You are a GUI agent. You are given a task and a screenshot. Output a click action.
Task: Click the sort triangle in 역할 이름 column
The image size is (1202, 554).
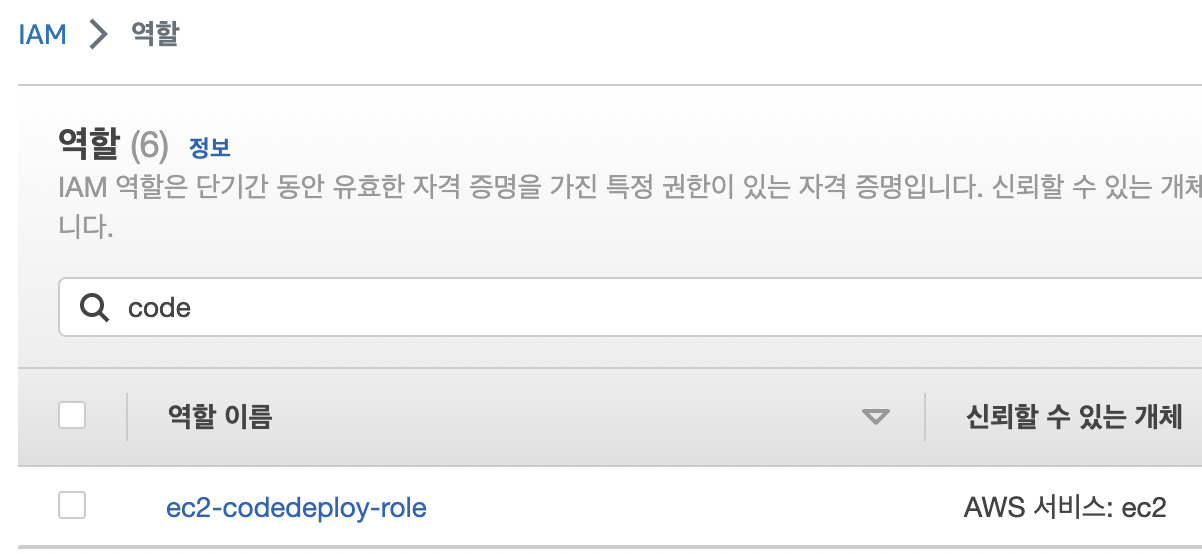875,417
